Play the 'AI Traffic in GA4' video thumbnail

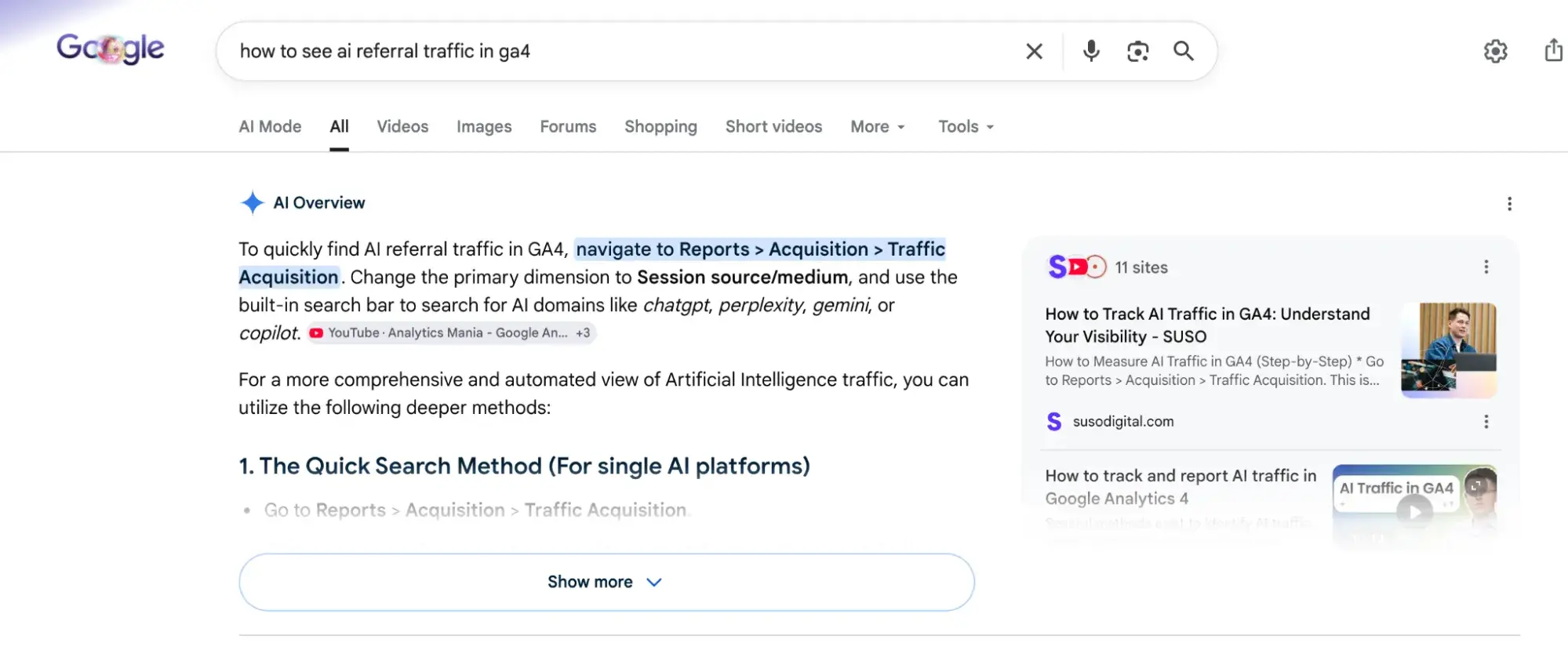(1413, 506)
